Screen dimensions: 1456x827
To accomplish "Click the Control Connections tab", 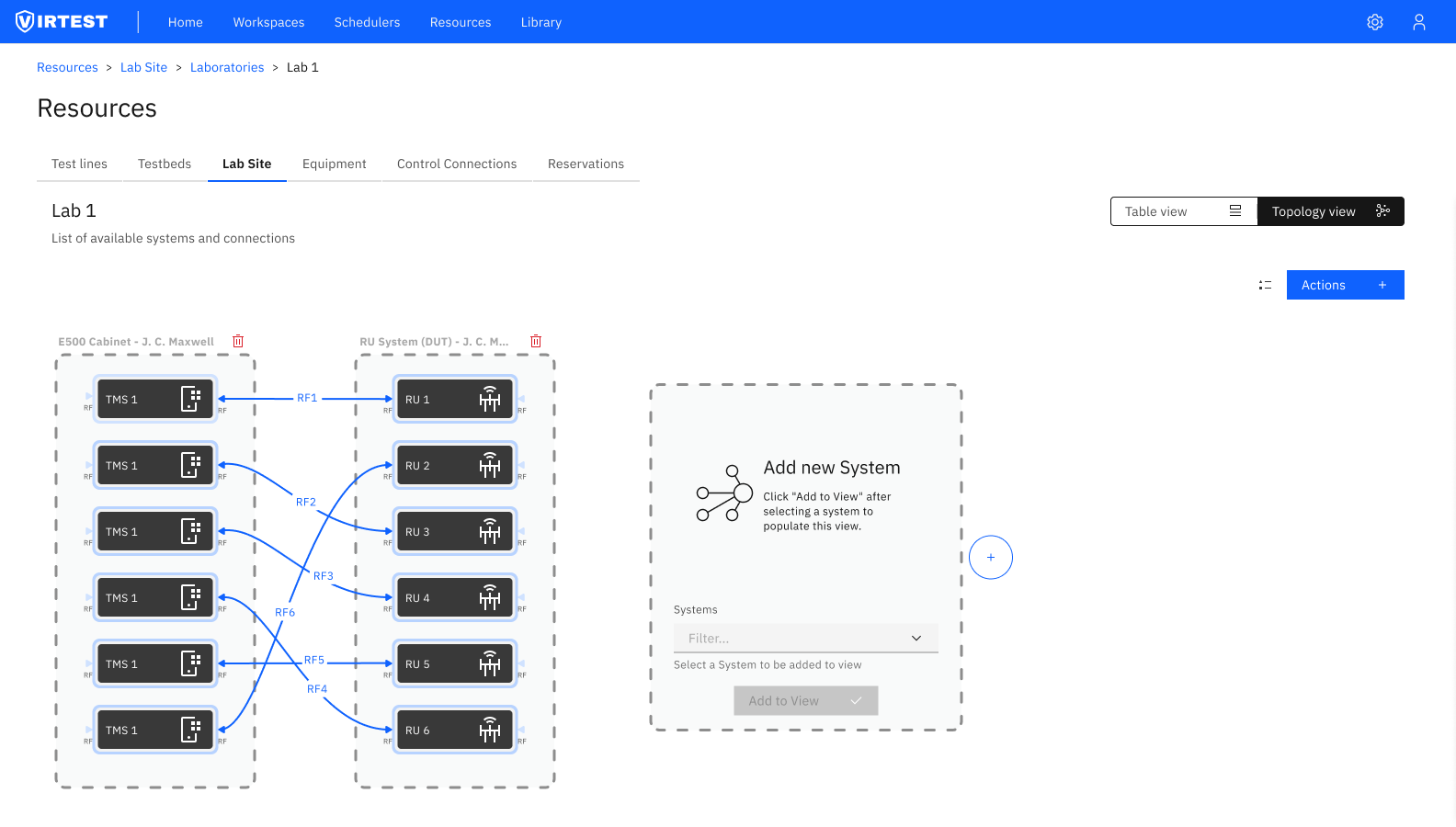I will point(457,164).
